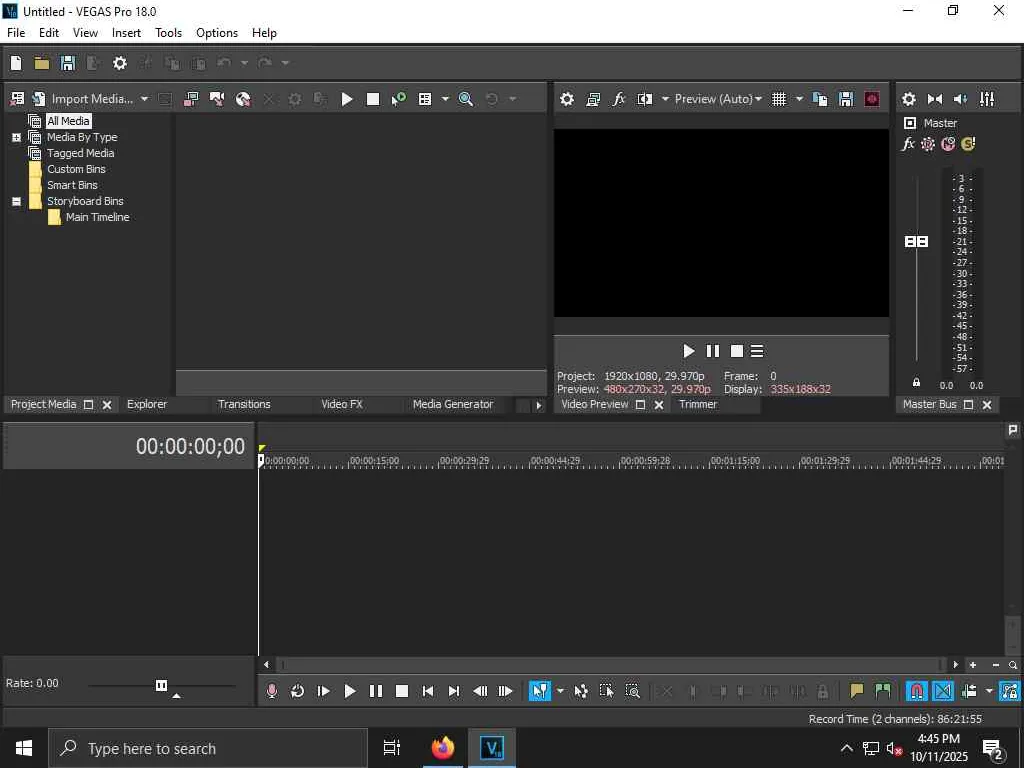Select All Media in the tree

[x=68, y=121]
